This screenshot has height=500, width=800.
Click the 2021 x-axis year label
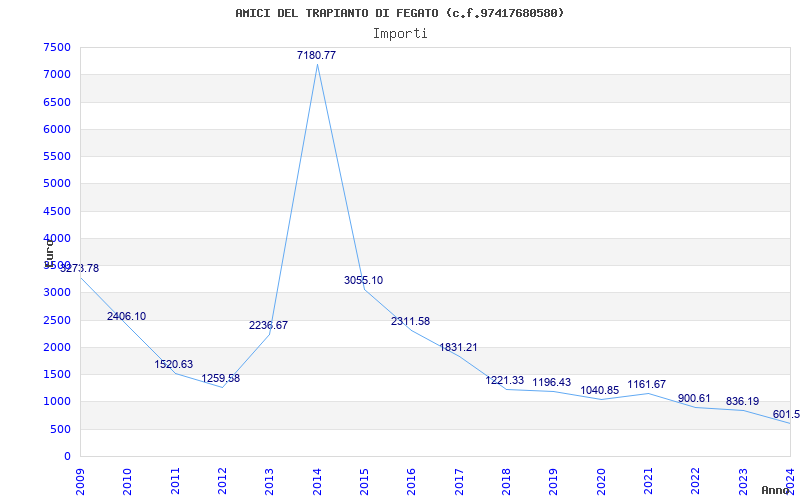coord(648,482)
